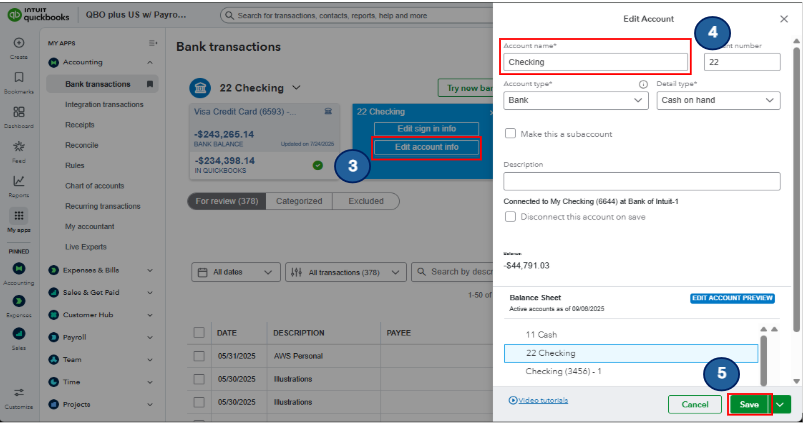Open the My apps grid icon

(x=18, y=216)
